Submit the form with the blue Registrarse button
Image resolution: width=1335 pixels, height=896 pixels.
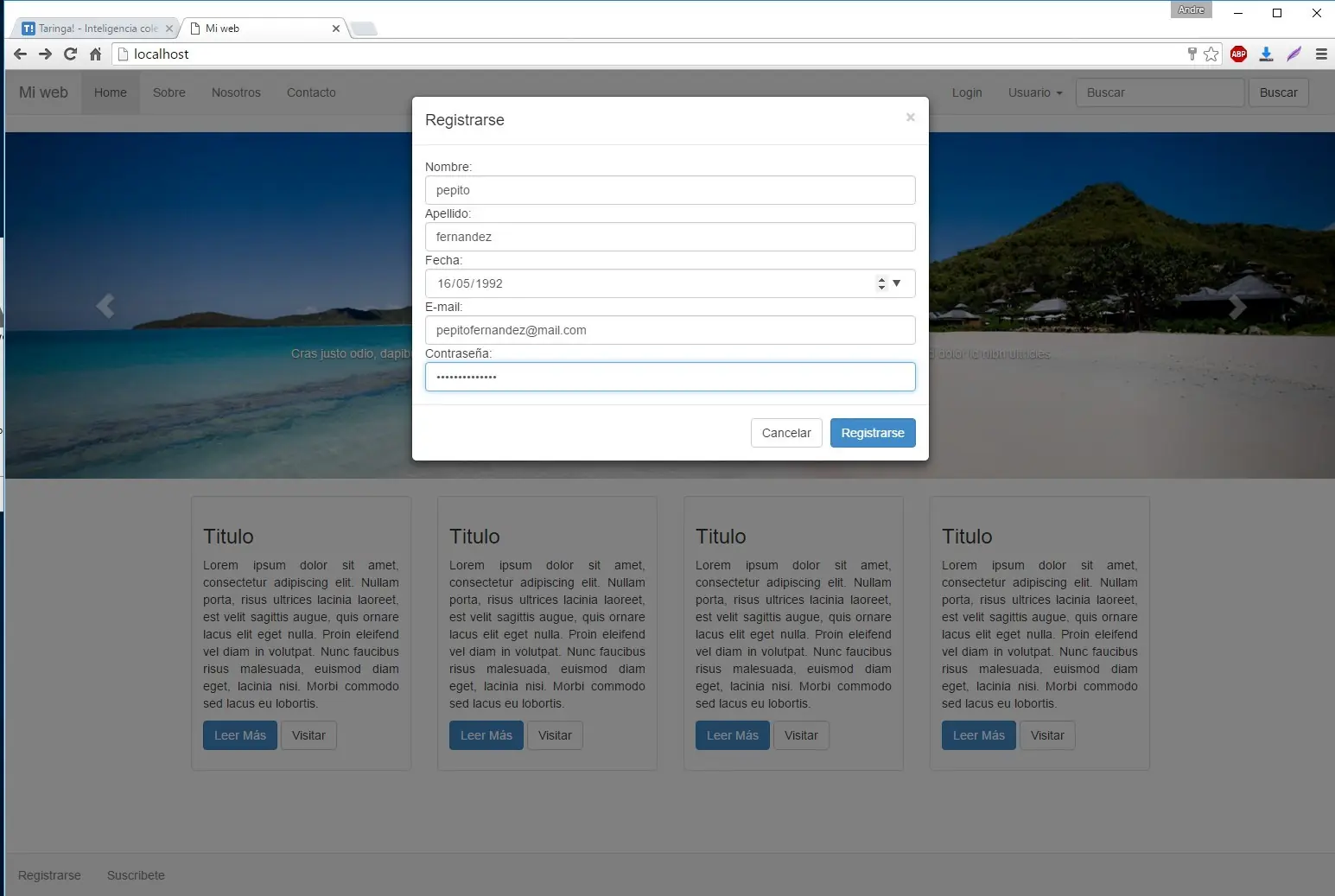click(x=873, y=433)
